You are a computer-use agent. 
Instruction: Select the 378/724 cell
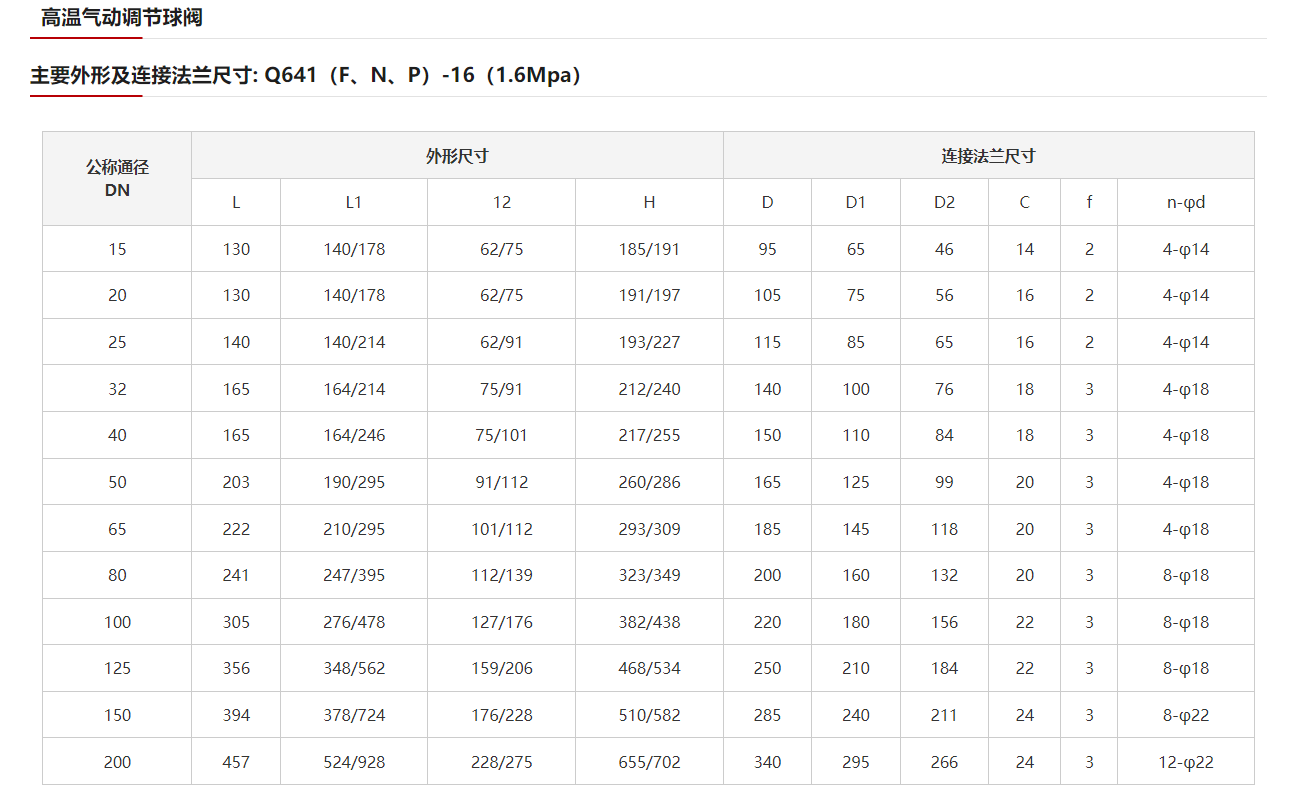tap(354, 715)
